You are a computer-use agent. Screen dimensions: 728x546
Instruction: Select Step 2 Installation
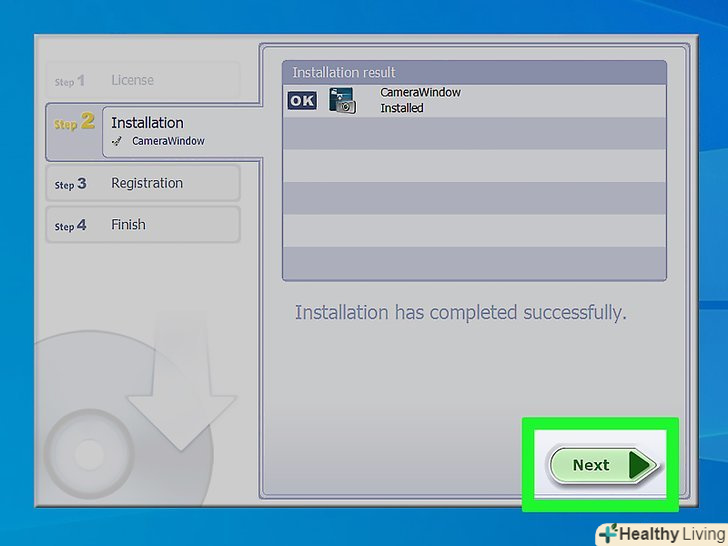coord(153,132)
